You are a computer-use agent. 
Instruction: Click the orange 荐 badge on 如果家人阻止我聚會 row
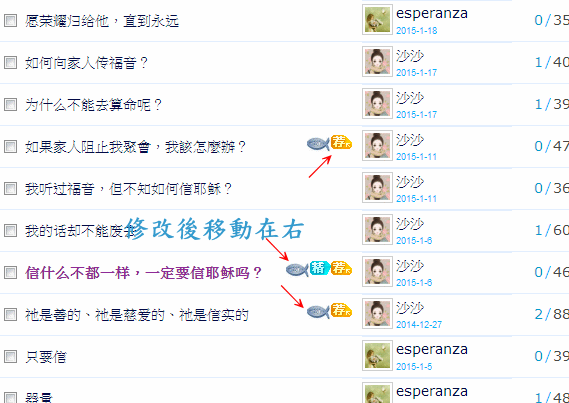pyautogui.click(x=341, y=142)
